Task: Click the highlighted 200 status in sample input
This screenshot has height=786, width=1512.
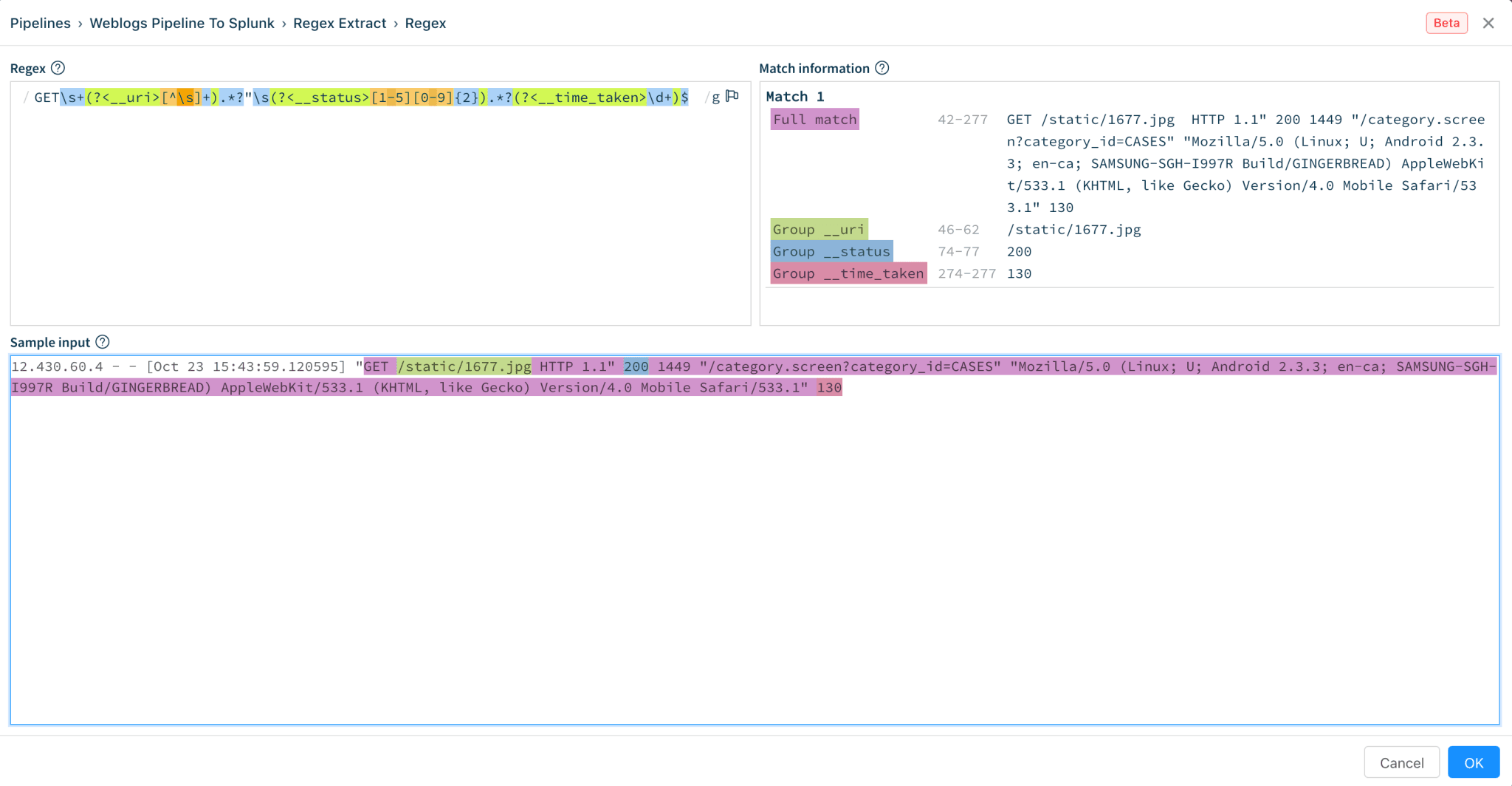Action: pyautogui.click(x=636, y=366)
